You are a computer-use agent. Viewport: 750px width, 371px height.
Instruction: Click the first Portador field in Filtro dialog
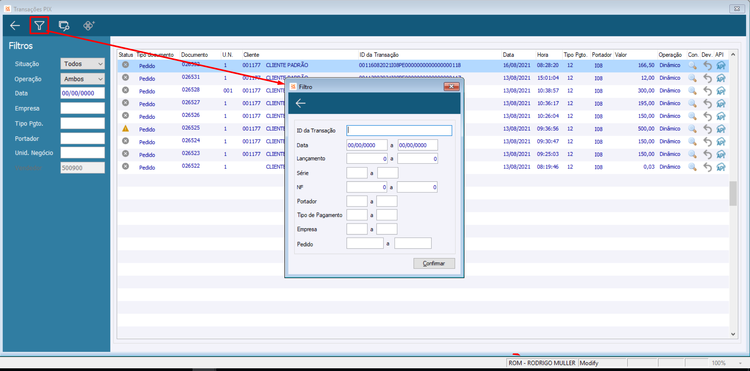[357, 201]
